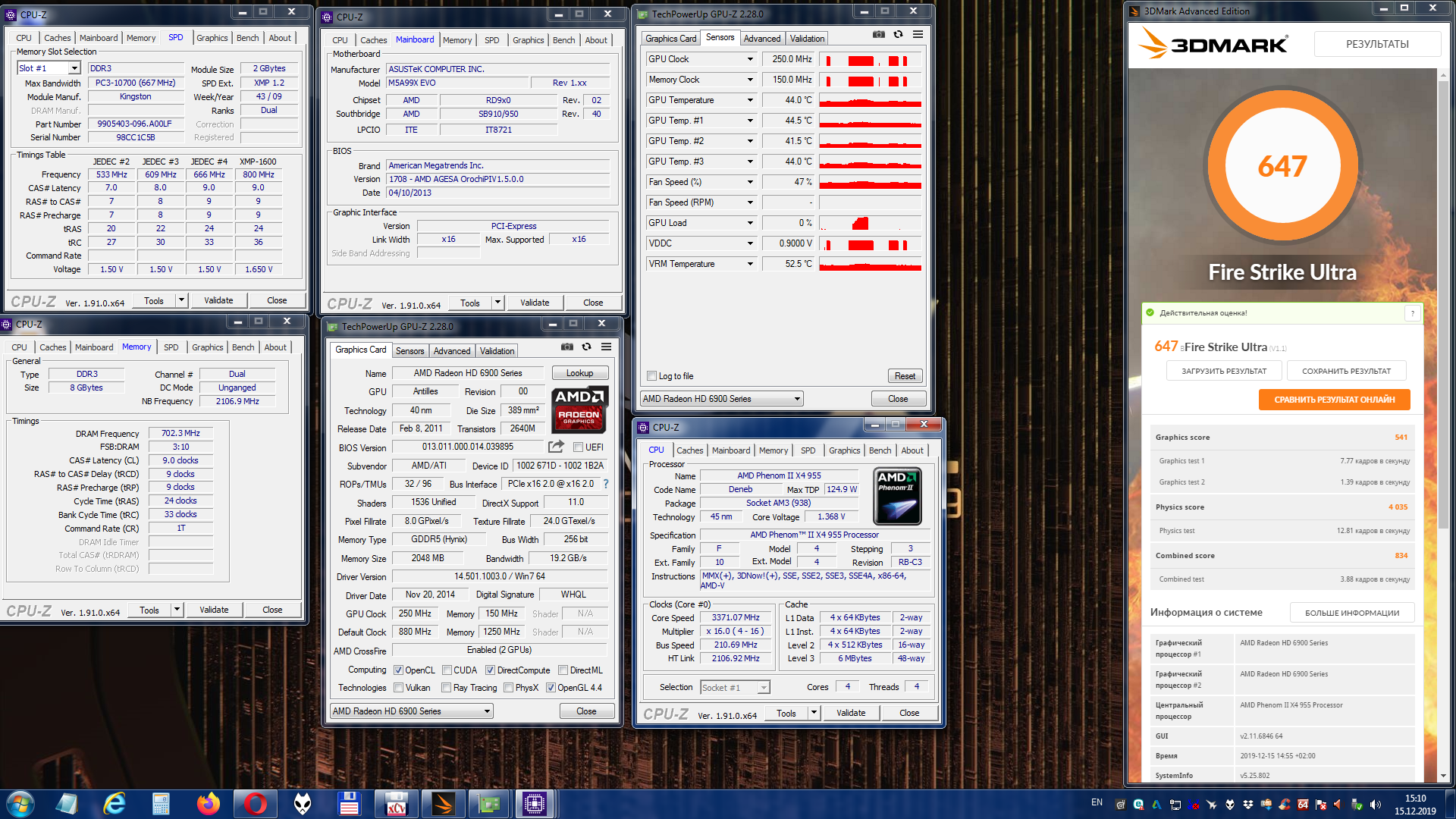Click Validate button in CPU-Z SPD window
Screen dimensions: 1456x819
coord(218,300)
